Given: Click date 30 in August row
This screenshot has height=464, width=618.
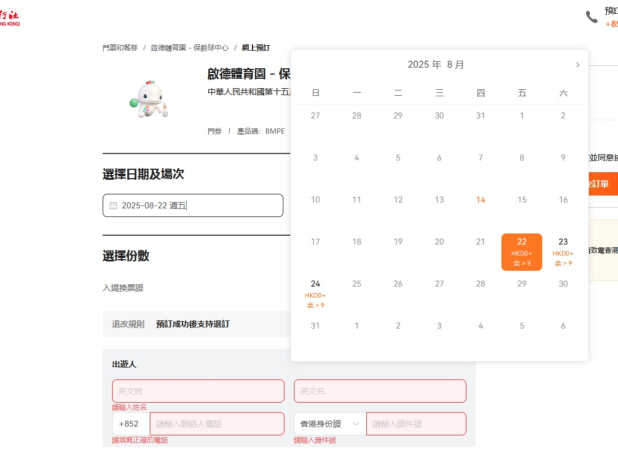Looking at the screenshot, I should tap(563, 284).
